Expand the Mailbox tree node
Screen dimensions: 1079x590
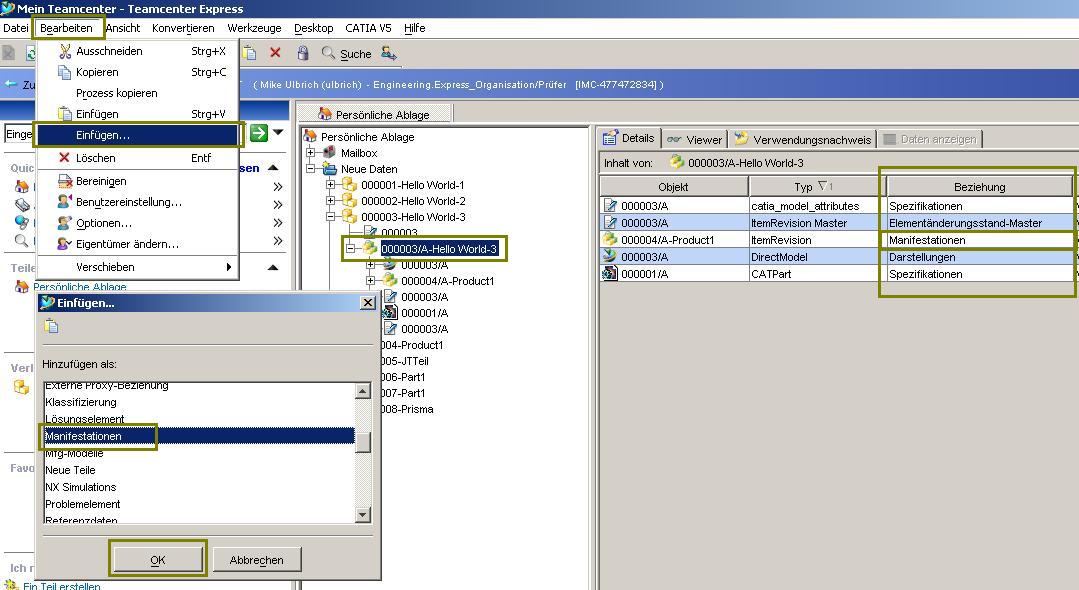point(310,153)
